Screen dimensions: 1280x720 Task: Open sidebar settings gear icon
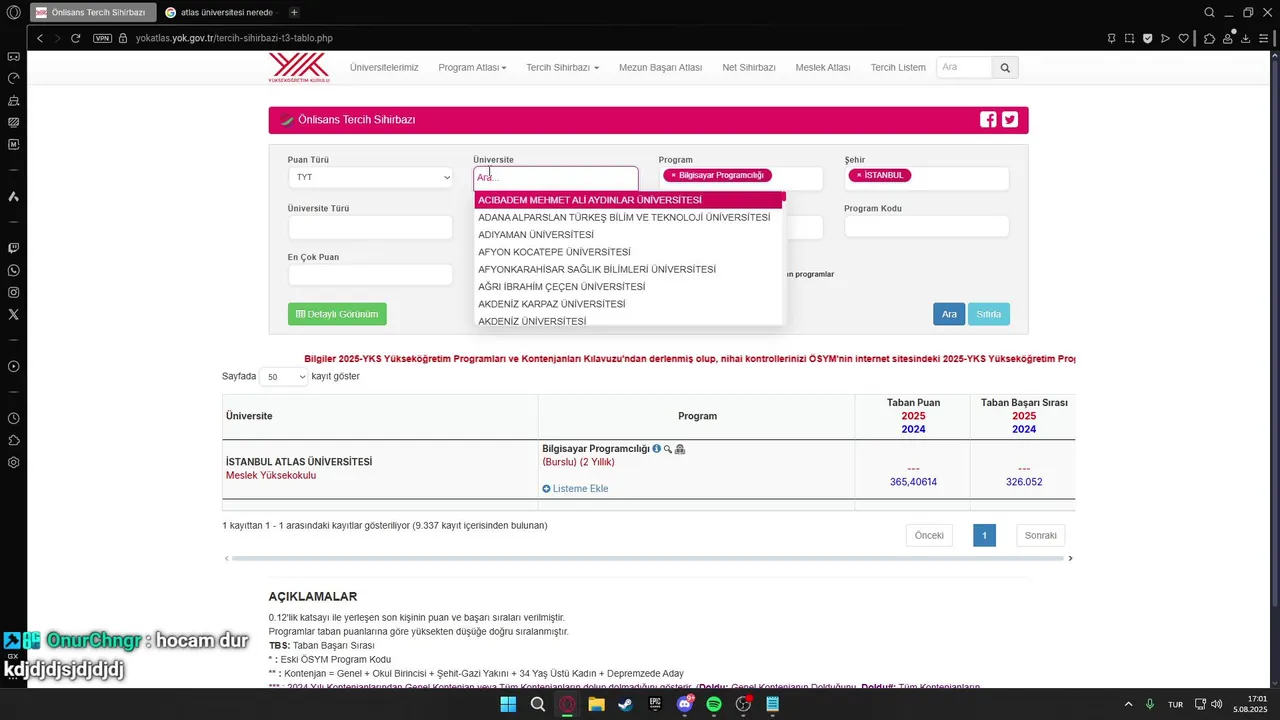pos(13,462)
